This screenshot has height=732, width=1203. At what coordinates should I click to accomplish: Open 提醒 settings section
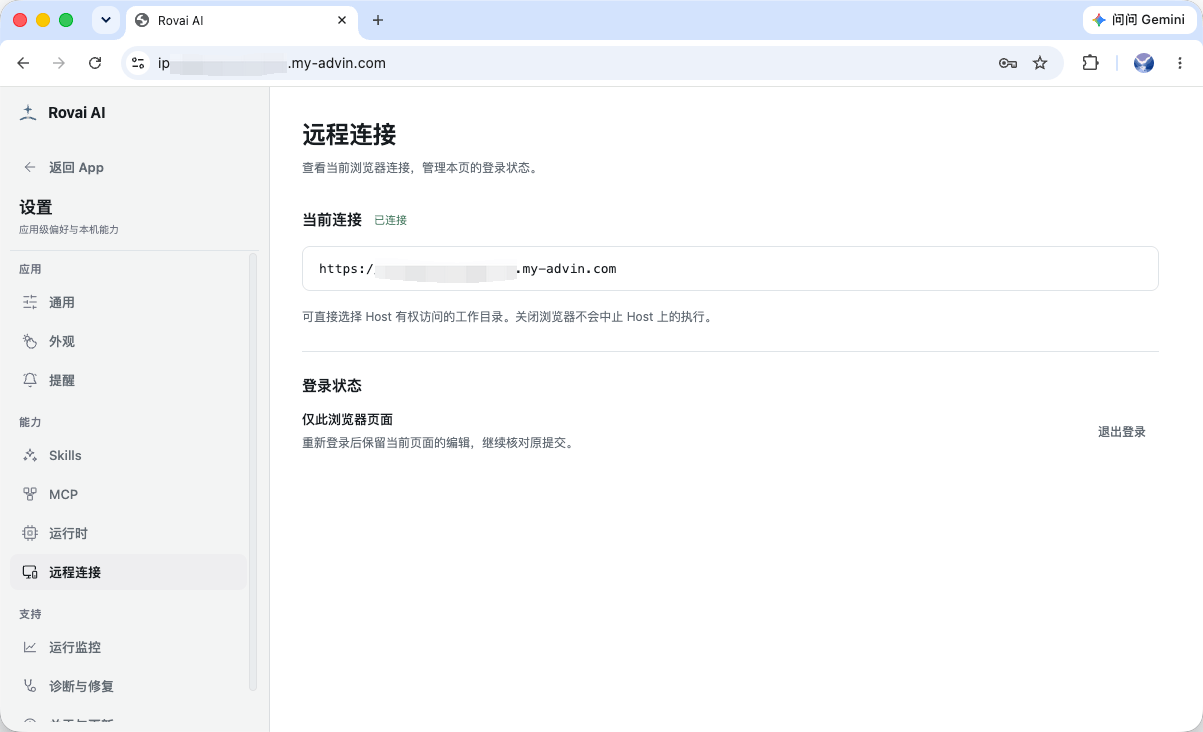[128, 380]
